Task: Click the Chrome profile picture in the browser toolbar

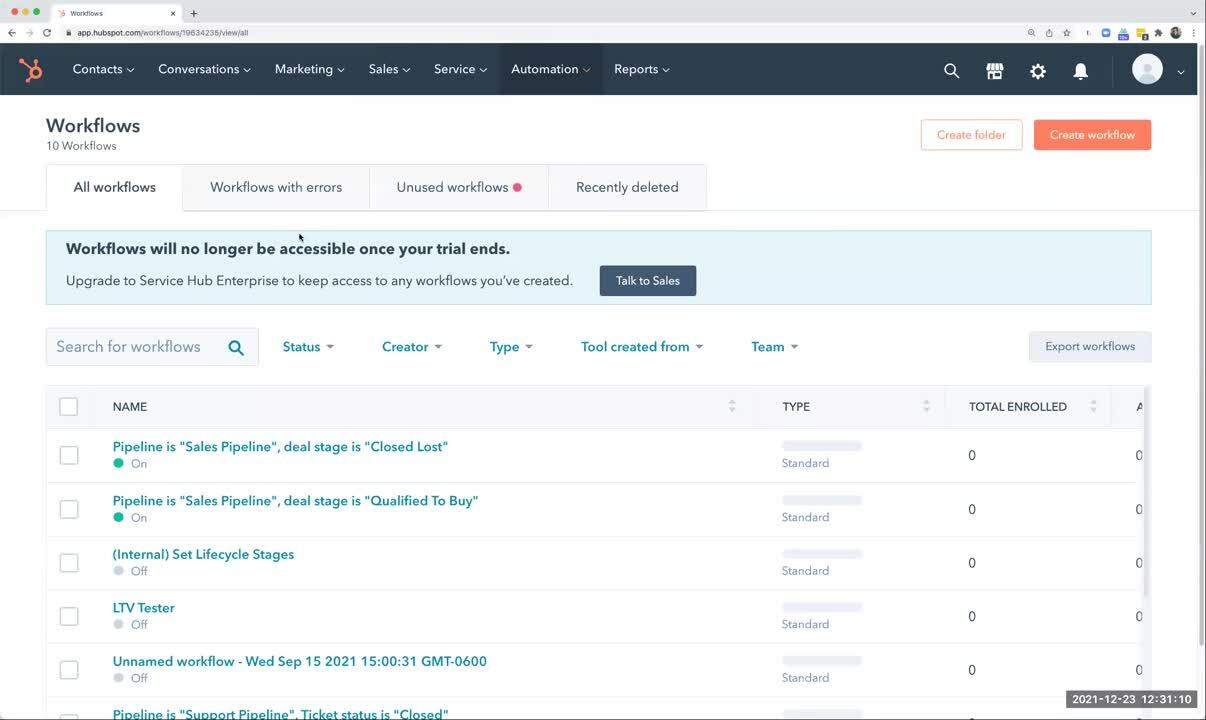Action: click(x=1176, y=33)
